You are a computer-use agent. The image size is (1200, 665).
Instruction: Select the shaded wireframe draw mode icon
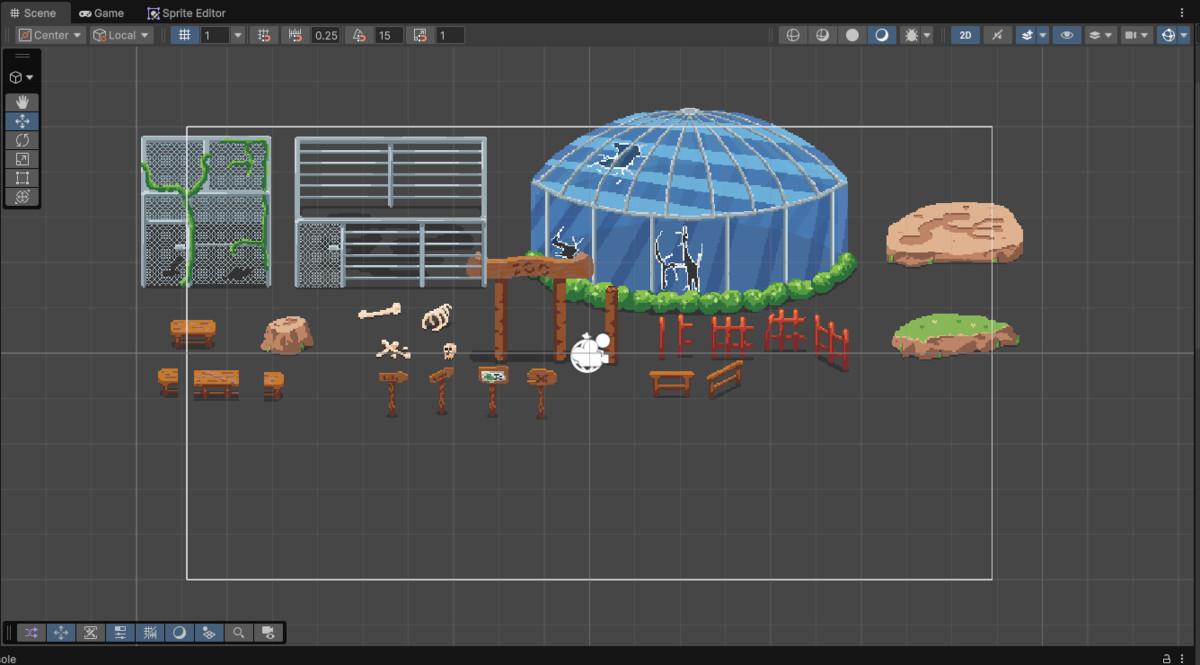822,35
